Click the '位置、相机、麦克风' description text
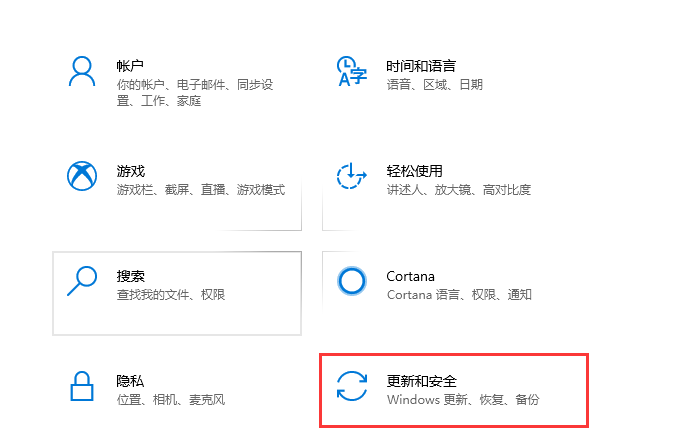The image size is (678, 440). (x=171, y=400)
